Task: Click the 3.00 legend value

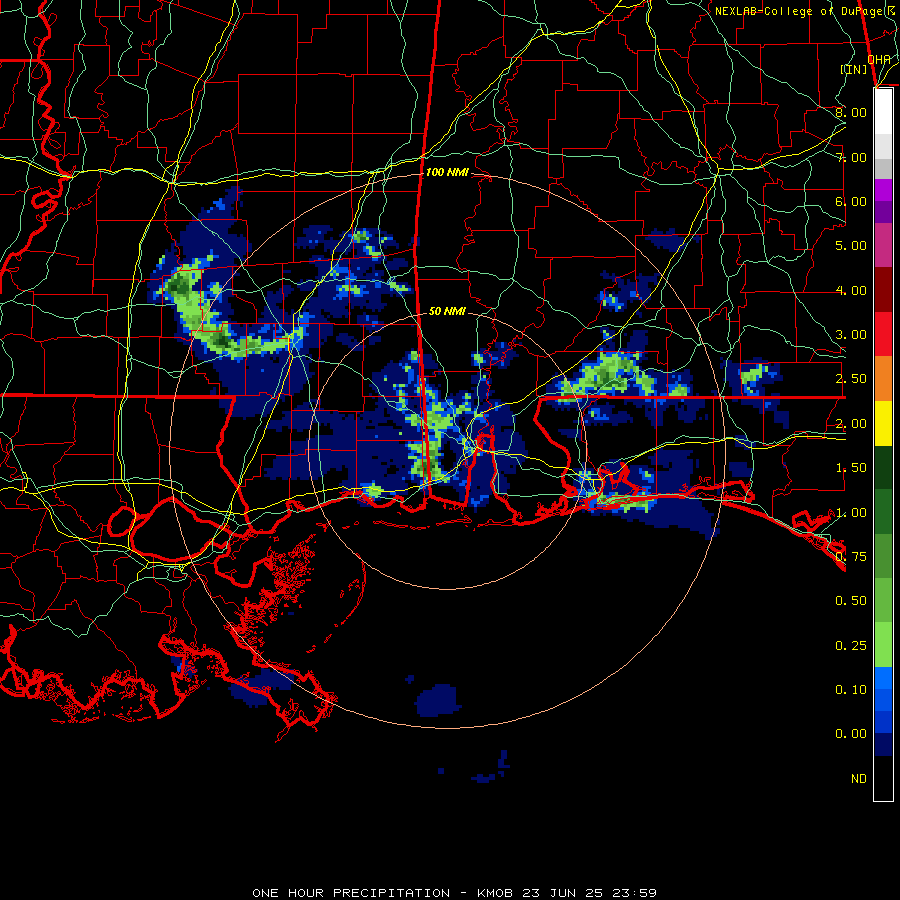Action: (x=851, y=335)
